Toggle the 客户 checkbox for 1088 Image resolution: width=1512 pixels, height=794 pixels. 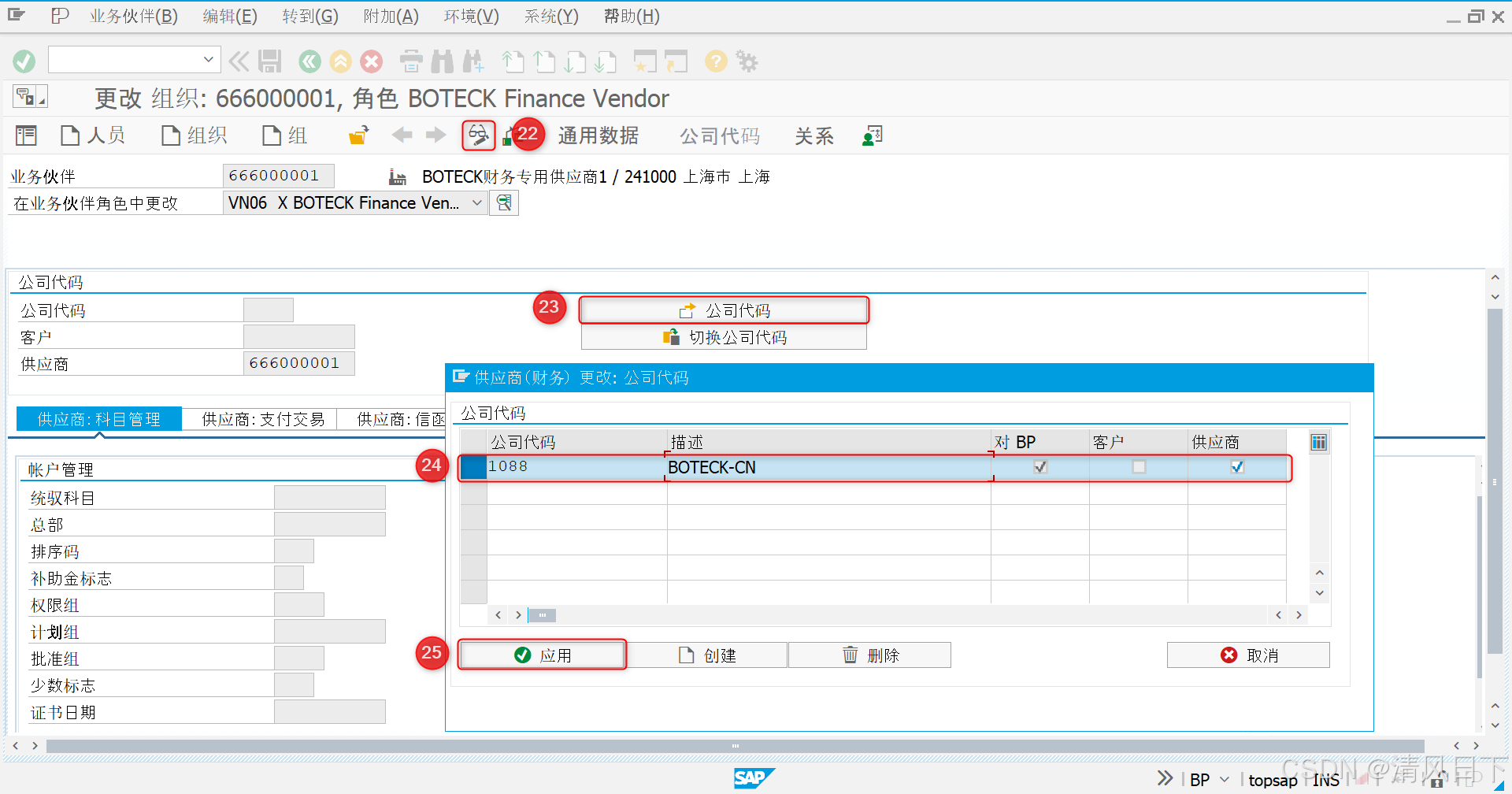(x=1139, y=467)
